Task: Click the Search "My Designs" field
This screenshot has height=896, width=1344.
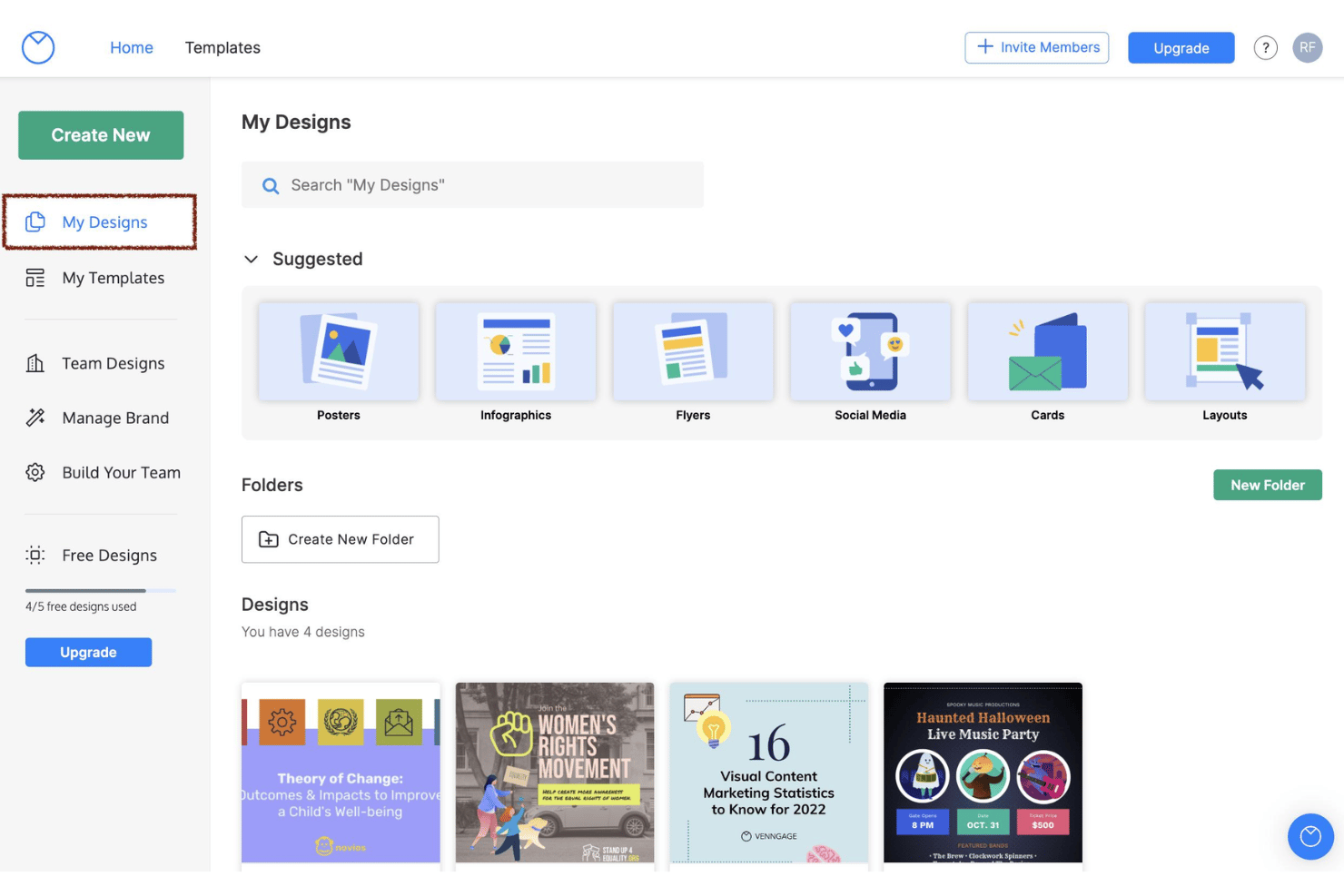Action: point(472,184)
